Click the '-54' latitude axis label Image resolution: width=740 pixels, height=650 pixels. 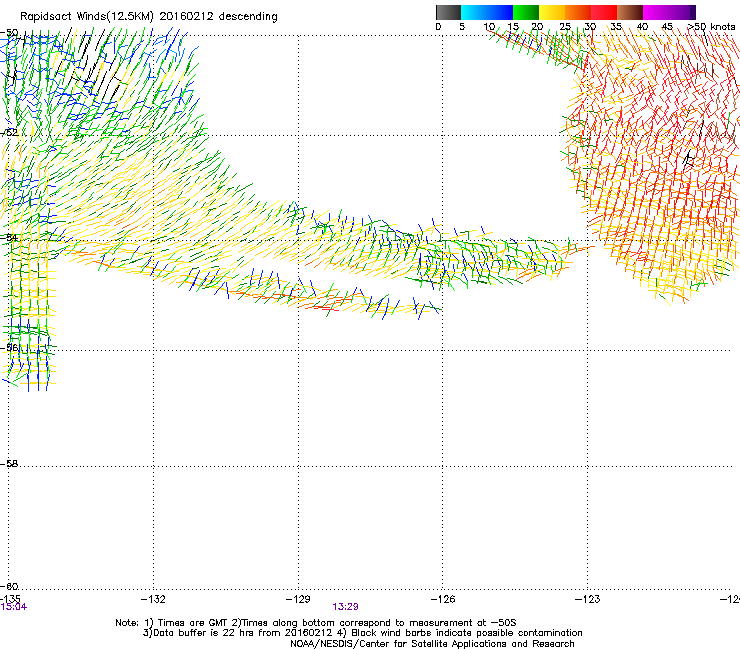9,237
